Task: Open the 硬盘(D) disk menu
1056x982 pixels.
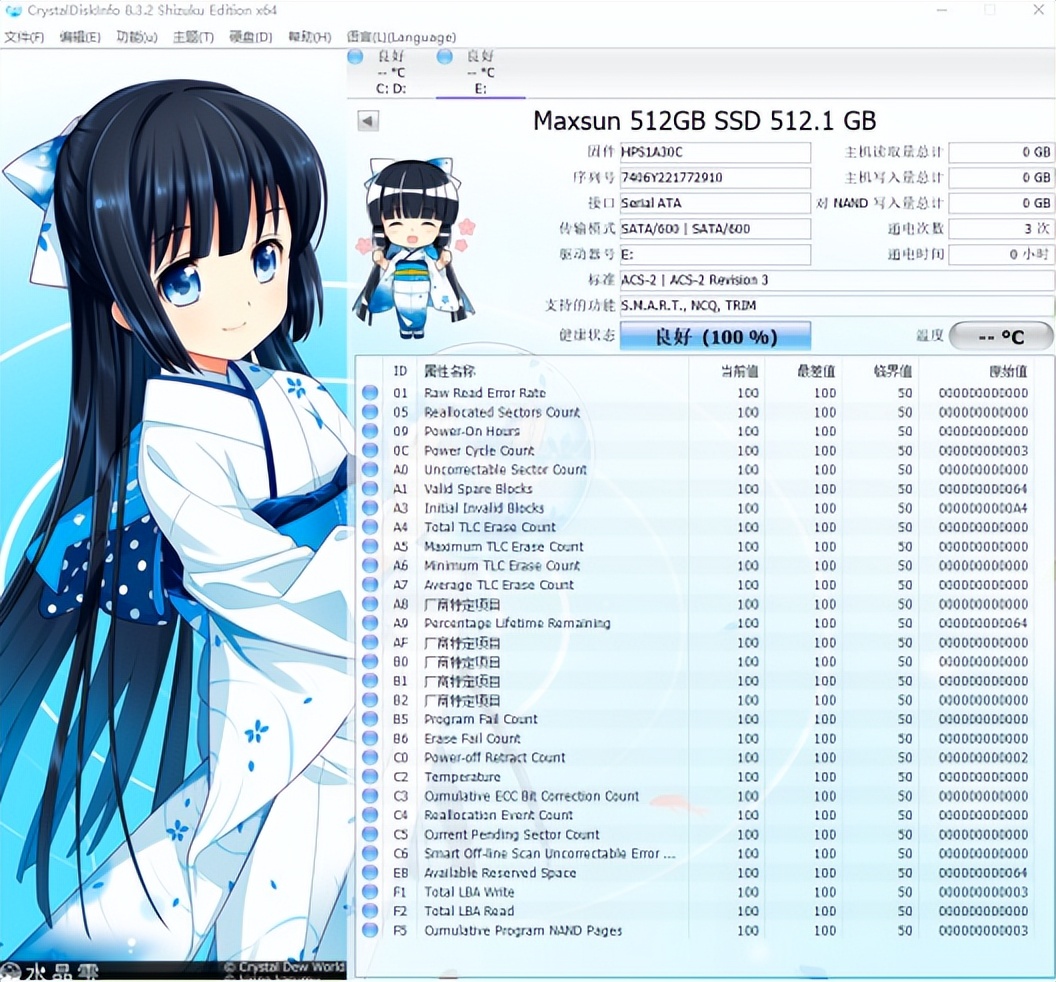Action: 251,37
